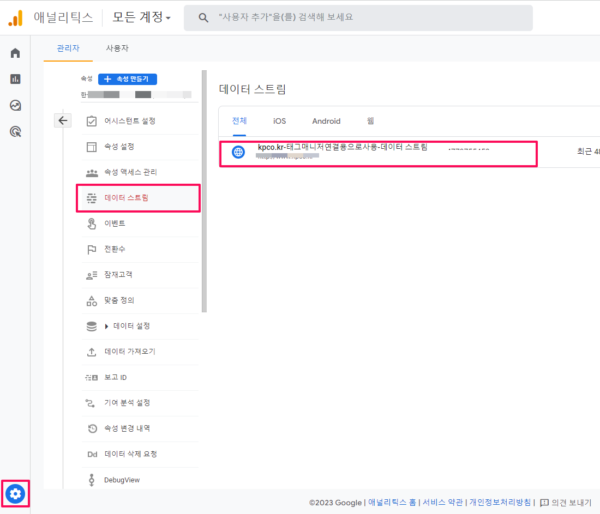Click the 의견 보내기 link
This screenshot has width=600, height=514.
(x=571, y=503)
